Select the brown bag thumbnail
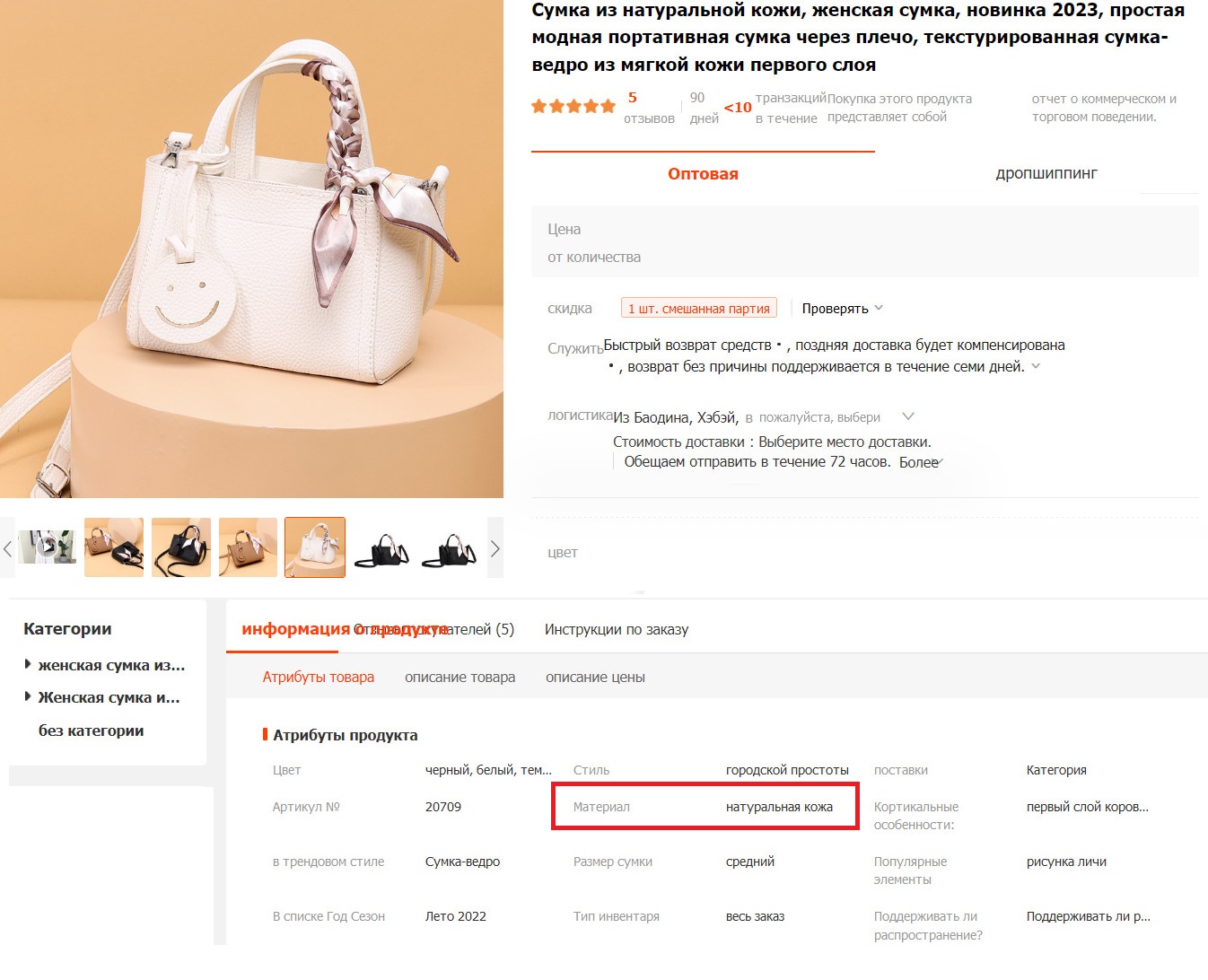1208x980 pixels. click(x=248, y=547)
